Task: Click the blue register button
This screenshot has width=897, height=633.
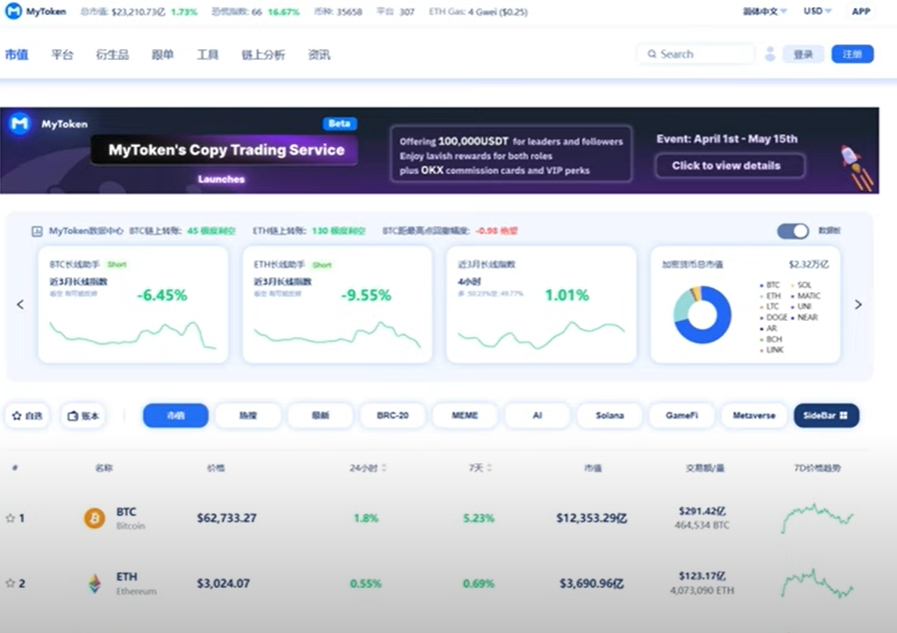Action: point(852,54)
